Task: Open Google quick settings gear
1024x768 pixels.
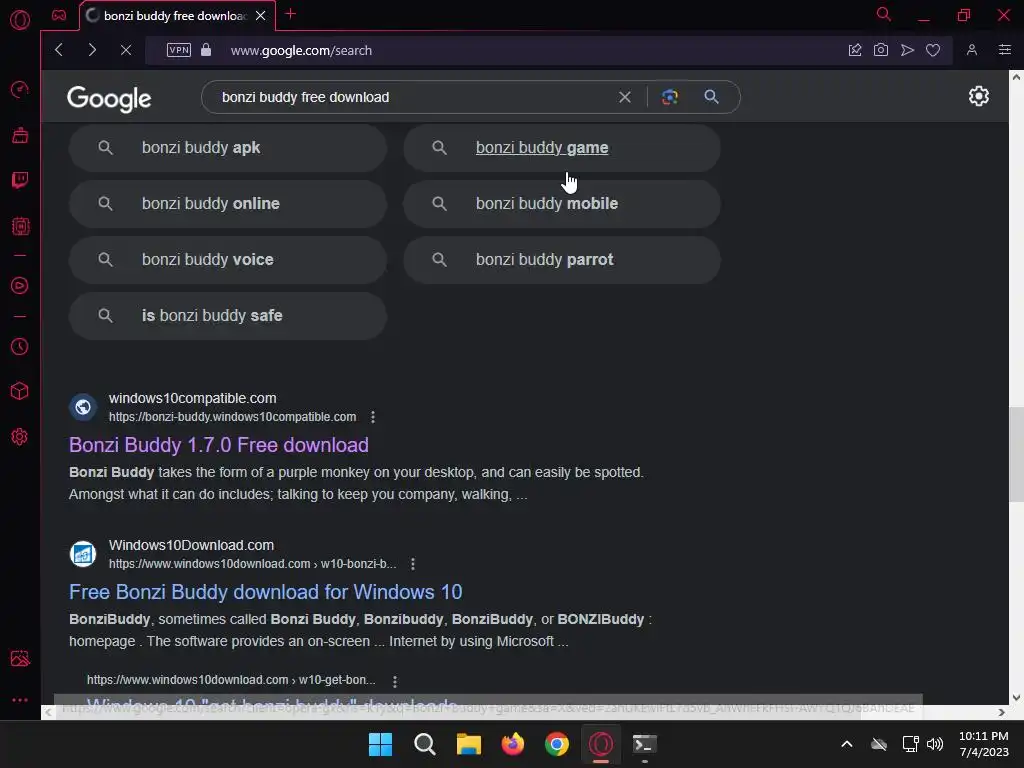Action: coord(978,96)
